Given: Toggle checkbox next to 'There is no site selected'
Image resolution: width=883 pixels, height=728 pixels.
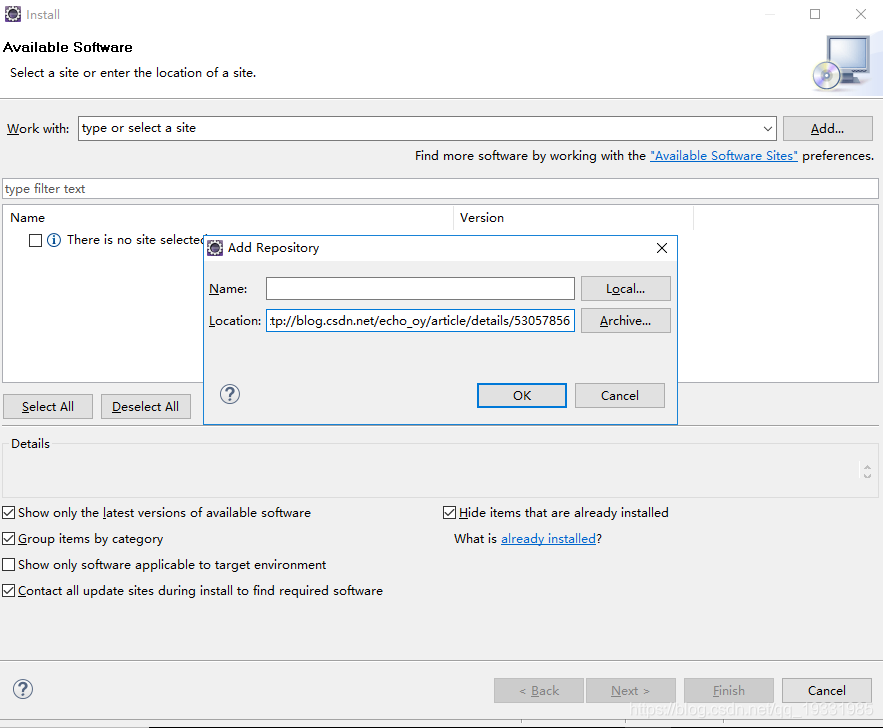Looking at the screenshot, I should point(35,240).
